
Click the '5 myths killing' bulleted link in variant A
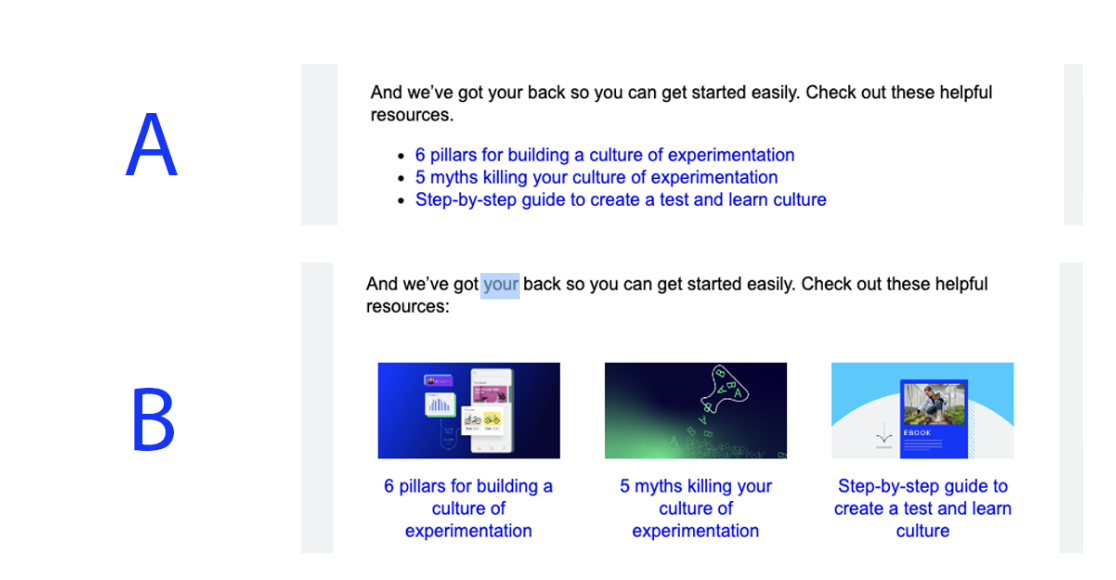[x=596, y=177]
